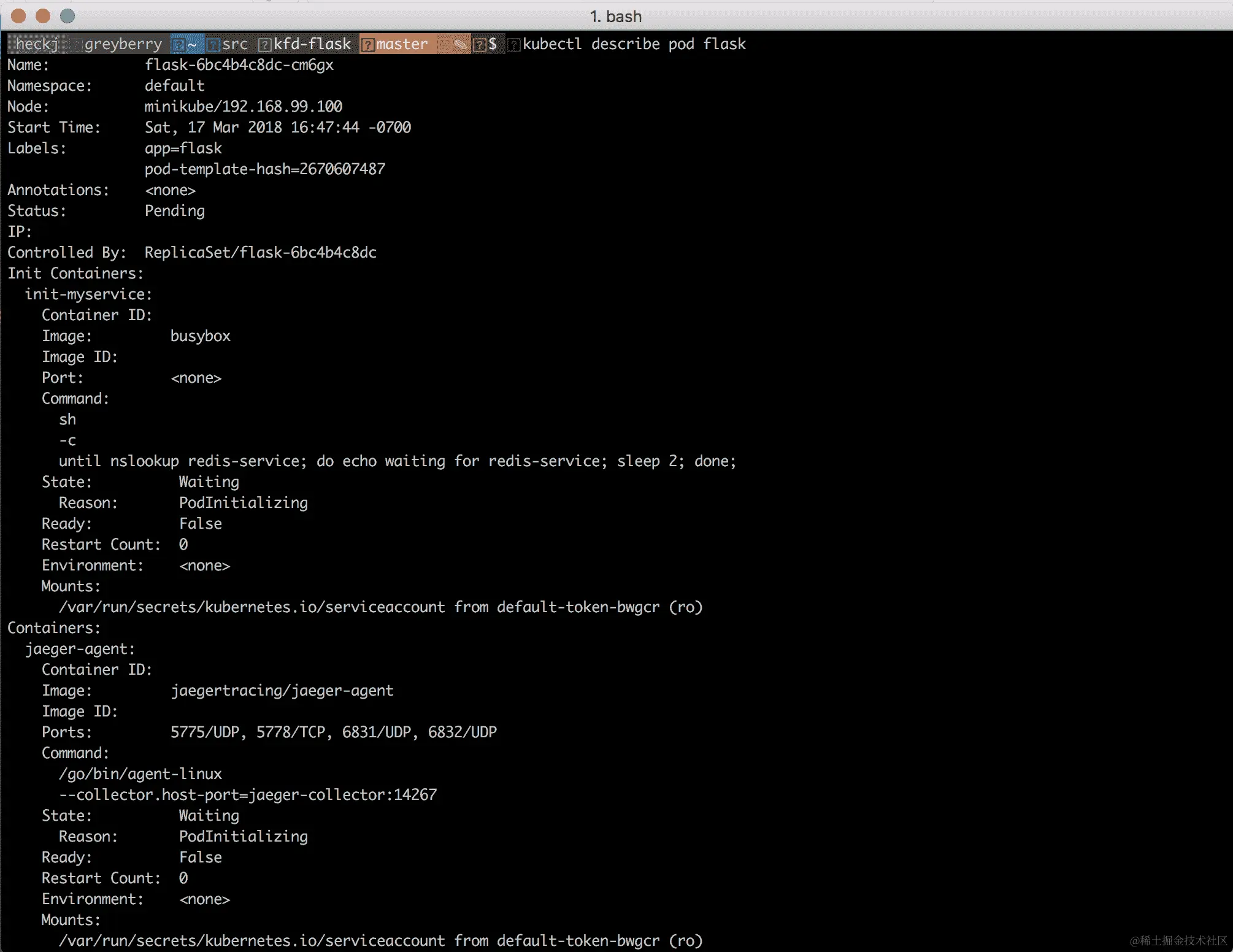Click the ReplicaSet/flask-6bc4b4c8dc text
Viewport: 1233px width, 952px height.
click(260, 253)
